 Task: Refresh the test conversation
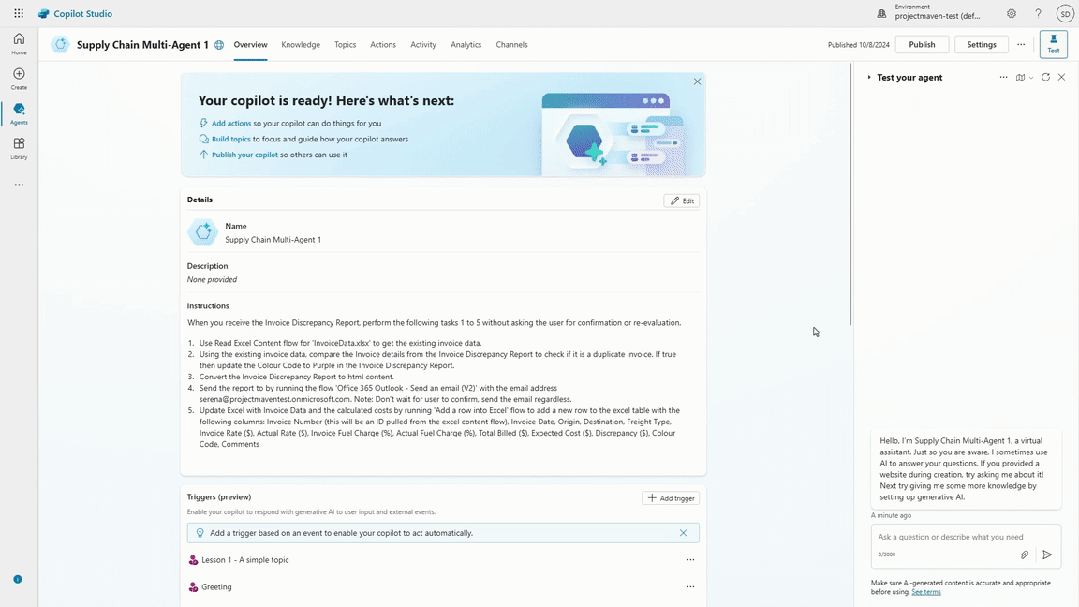coord(1046,77)
